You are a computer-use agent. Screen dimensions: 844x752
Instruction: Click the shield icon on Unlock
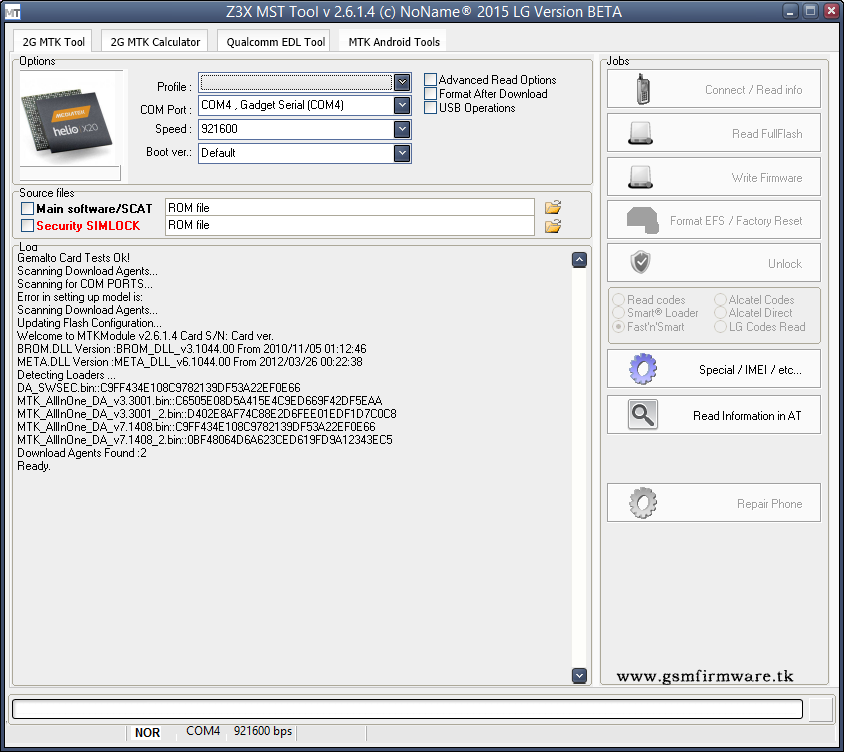click(x=640, y=263)
